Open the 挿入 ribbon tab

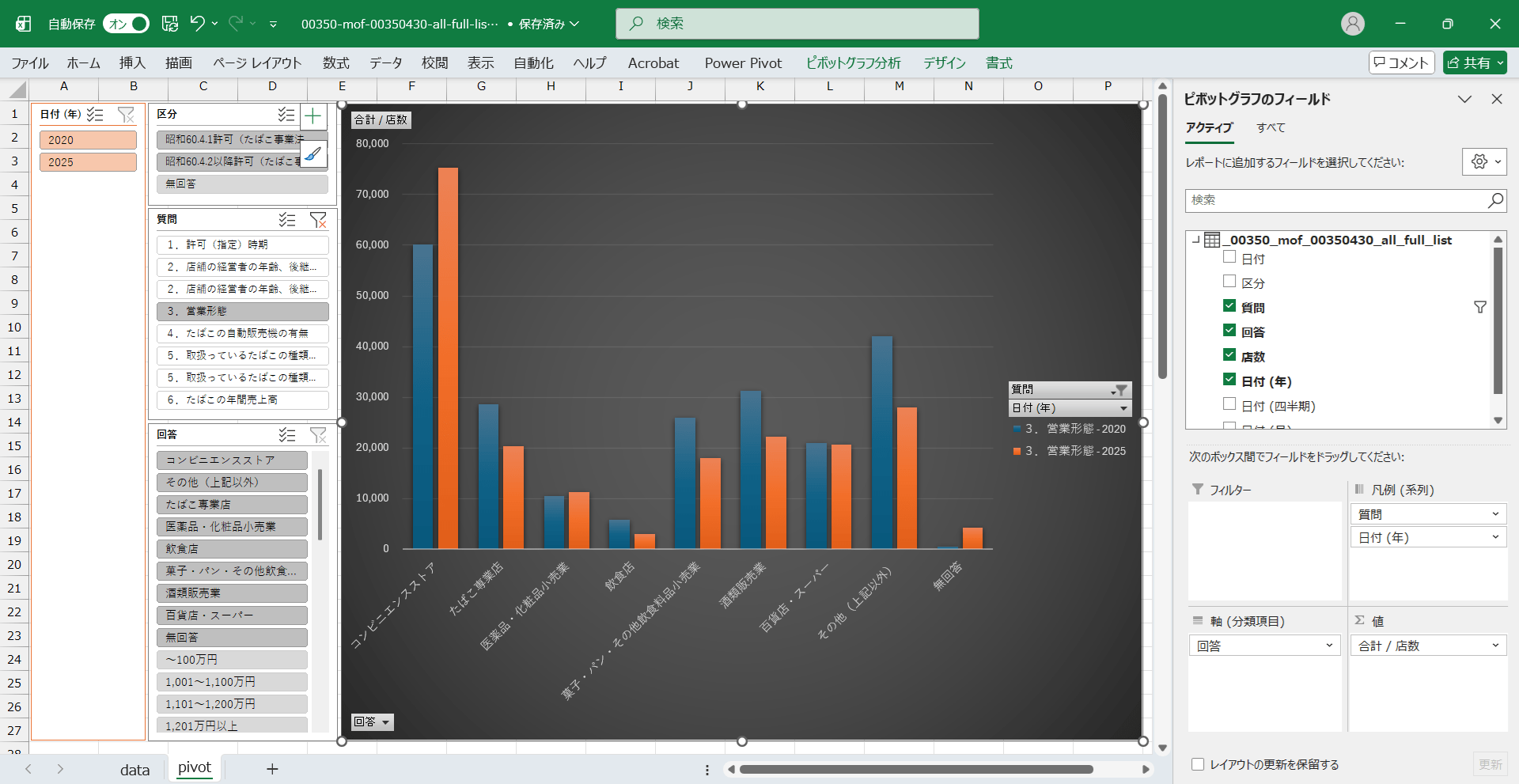132,63
